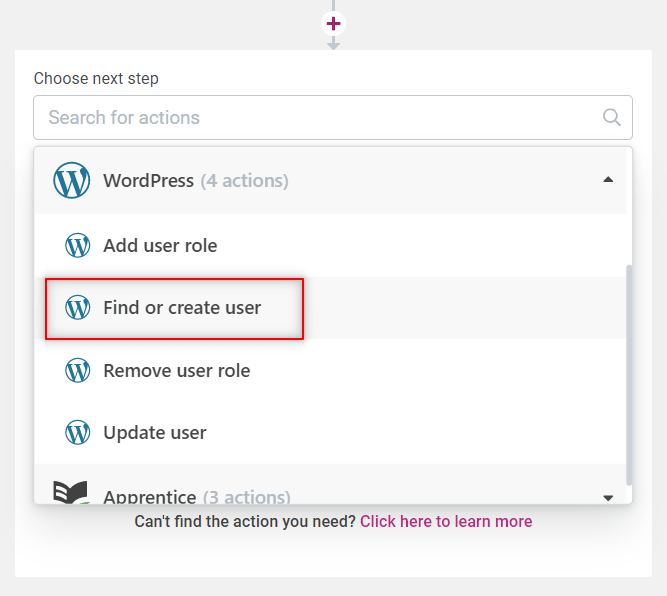Image resolution: width=667 pixels, height=596 pixels.
Task: Select the Add user role action
Action: click(x=330, y=245)
